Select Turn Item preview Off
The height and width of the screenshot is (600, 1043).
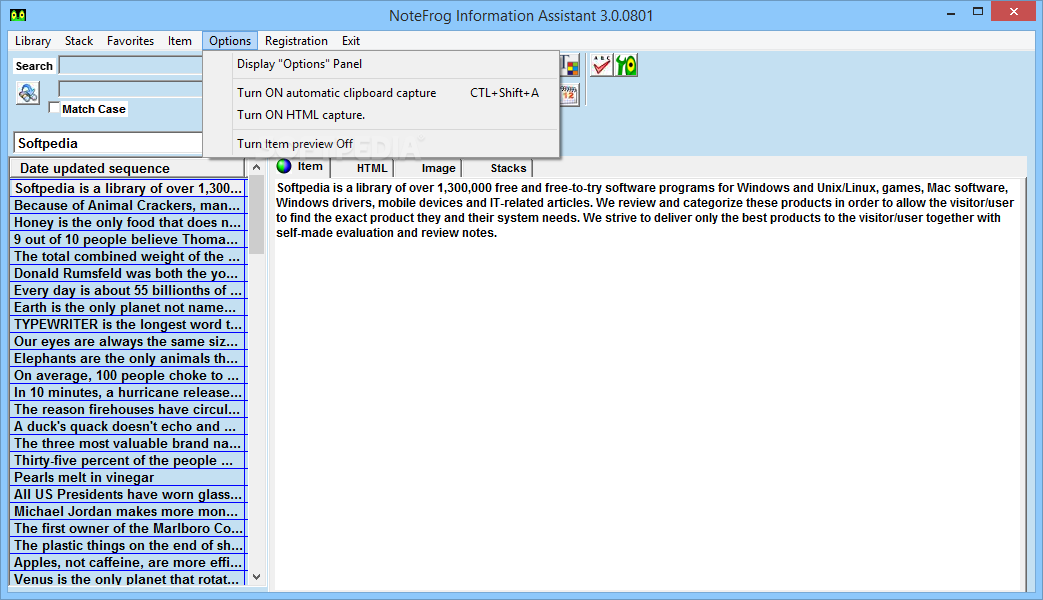point(380,144)
